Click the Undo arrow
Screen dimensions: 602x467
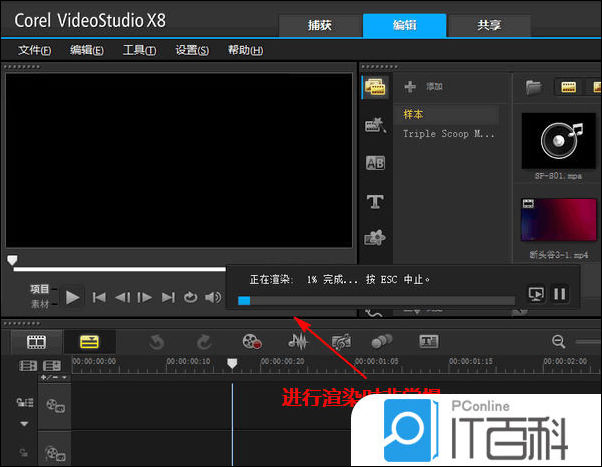(156, 341)
